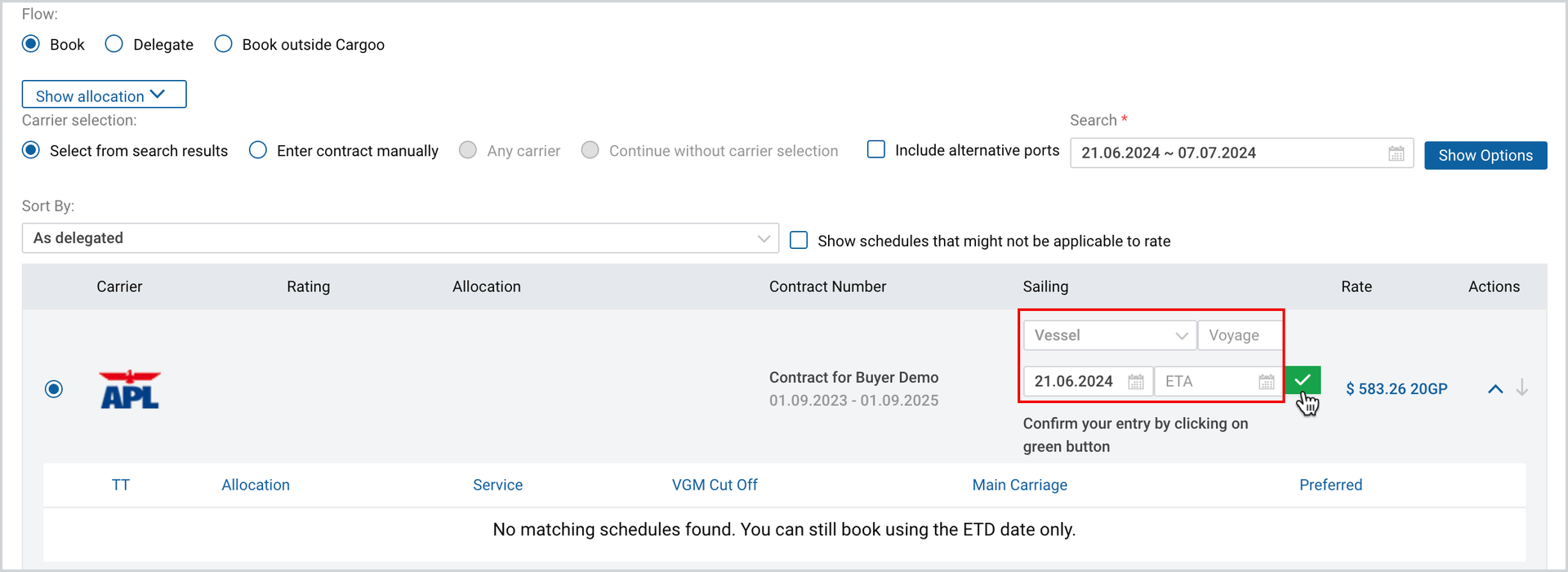The image size is (1568, 572).
Task: Open the ETD calendar icon
Action: (1136, 382)
